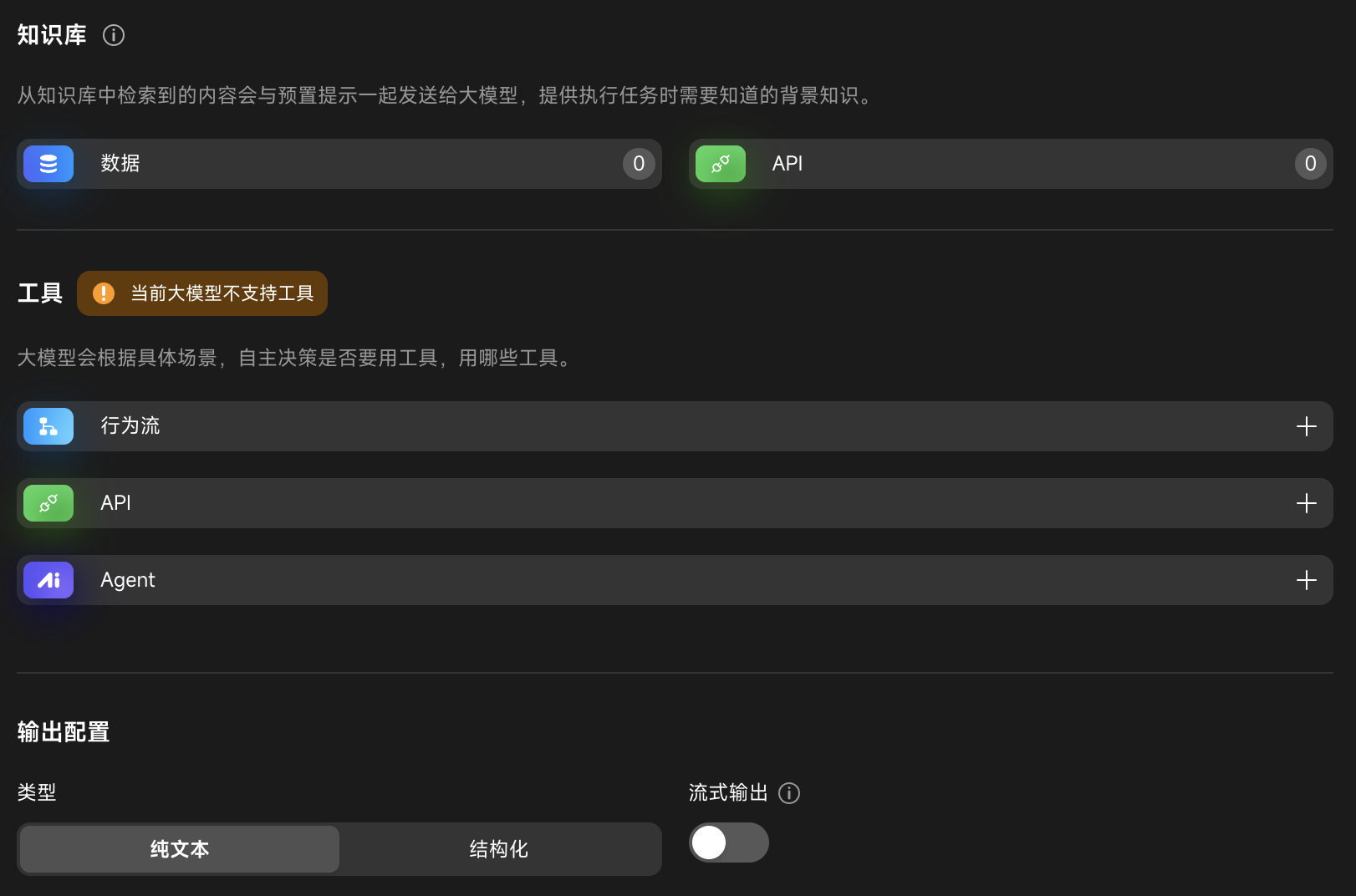Click the blue database icon for 数据
The image size is (1356, 896).
tap(48, 164)
